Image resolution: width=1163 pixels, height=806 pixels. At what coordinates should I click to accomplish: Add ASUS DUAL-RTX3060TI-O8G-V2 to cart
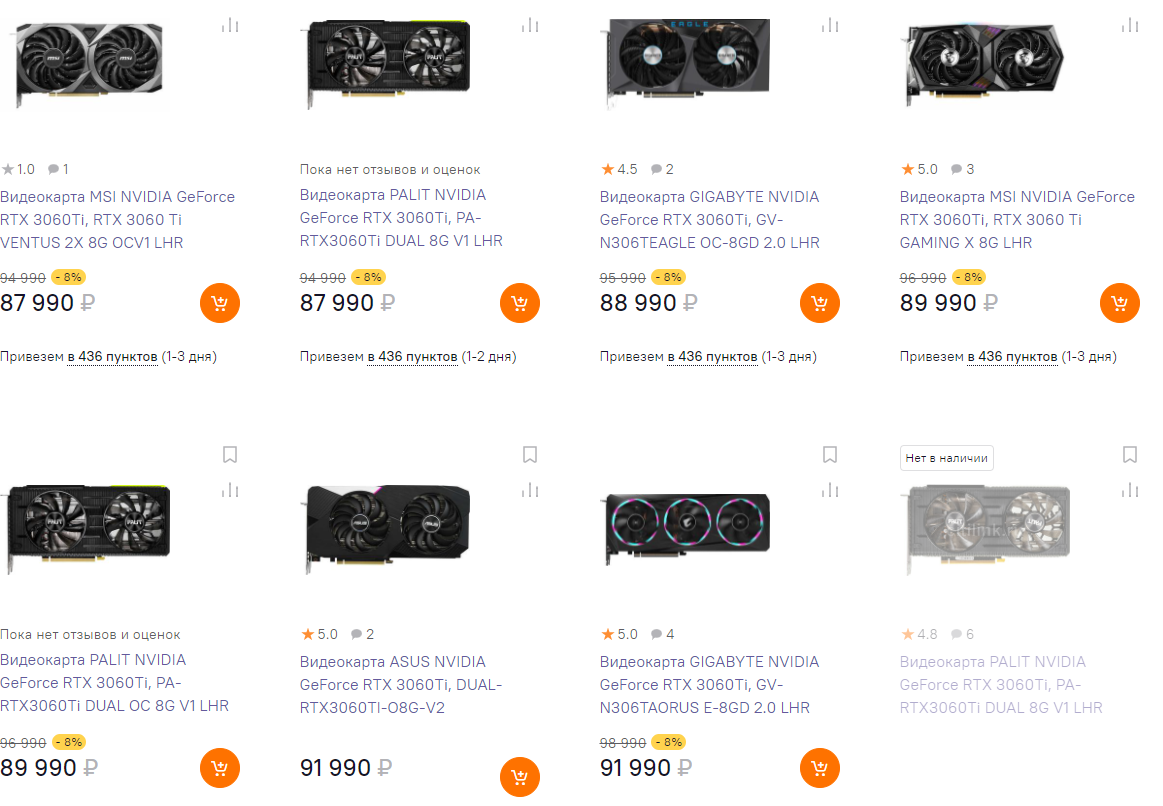click(519, 777)
